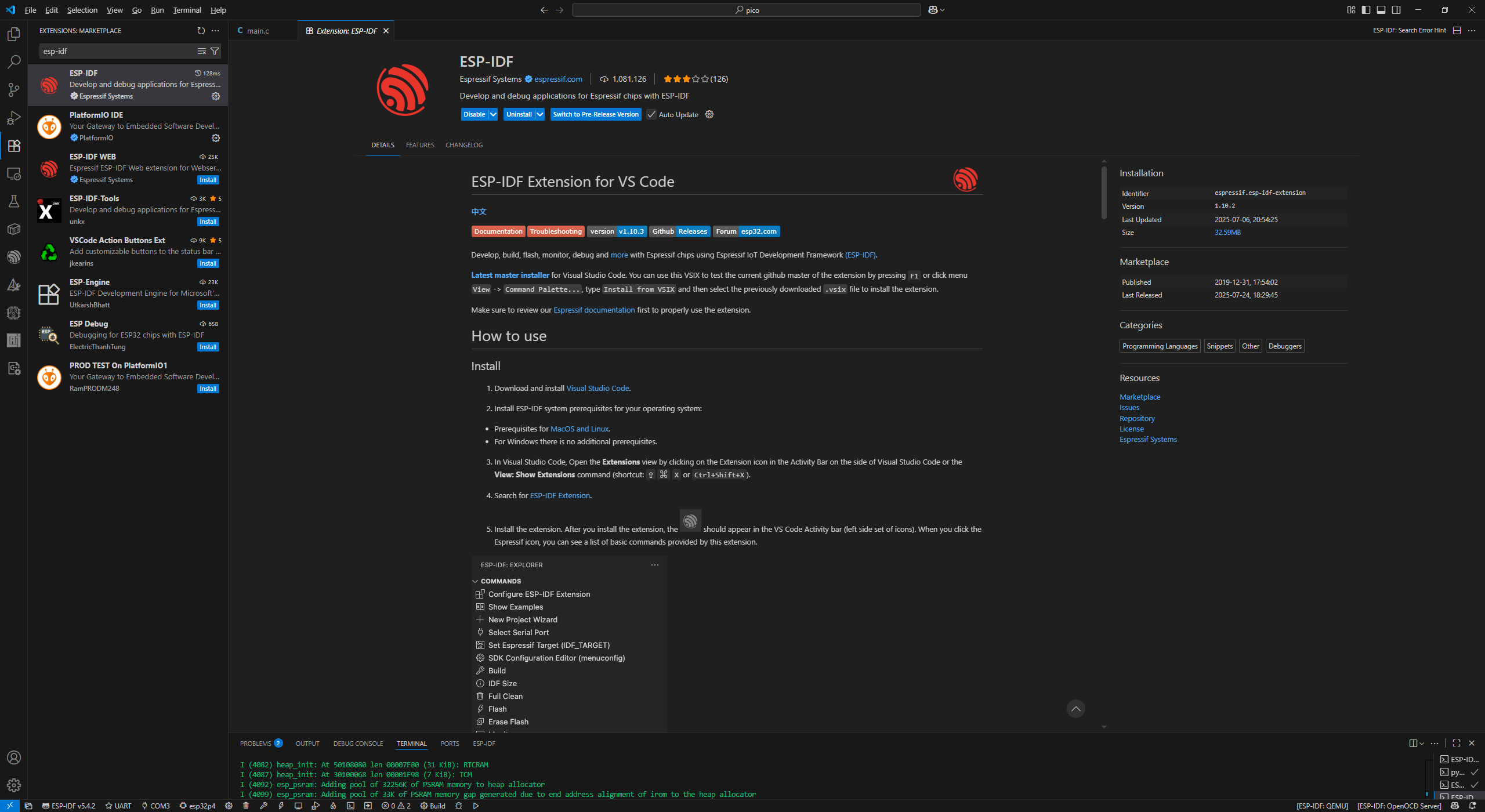
Task: Toggle the Auto Update checkbox
Action: [x=651, y=114]
